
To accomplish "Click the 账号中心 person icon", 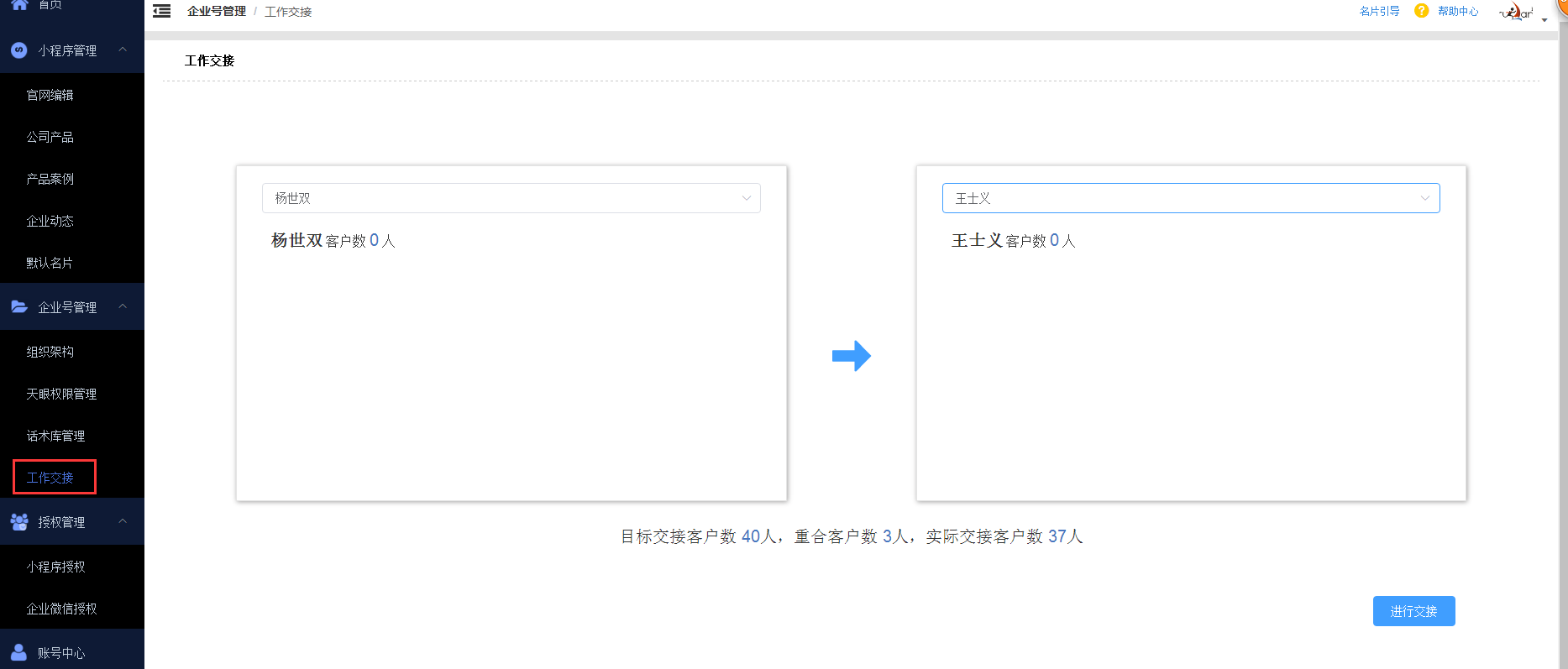I will click(x=19, y=652).
